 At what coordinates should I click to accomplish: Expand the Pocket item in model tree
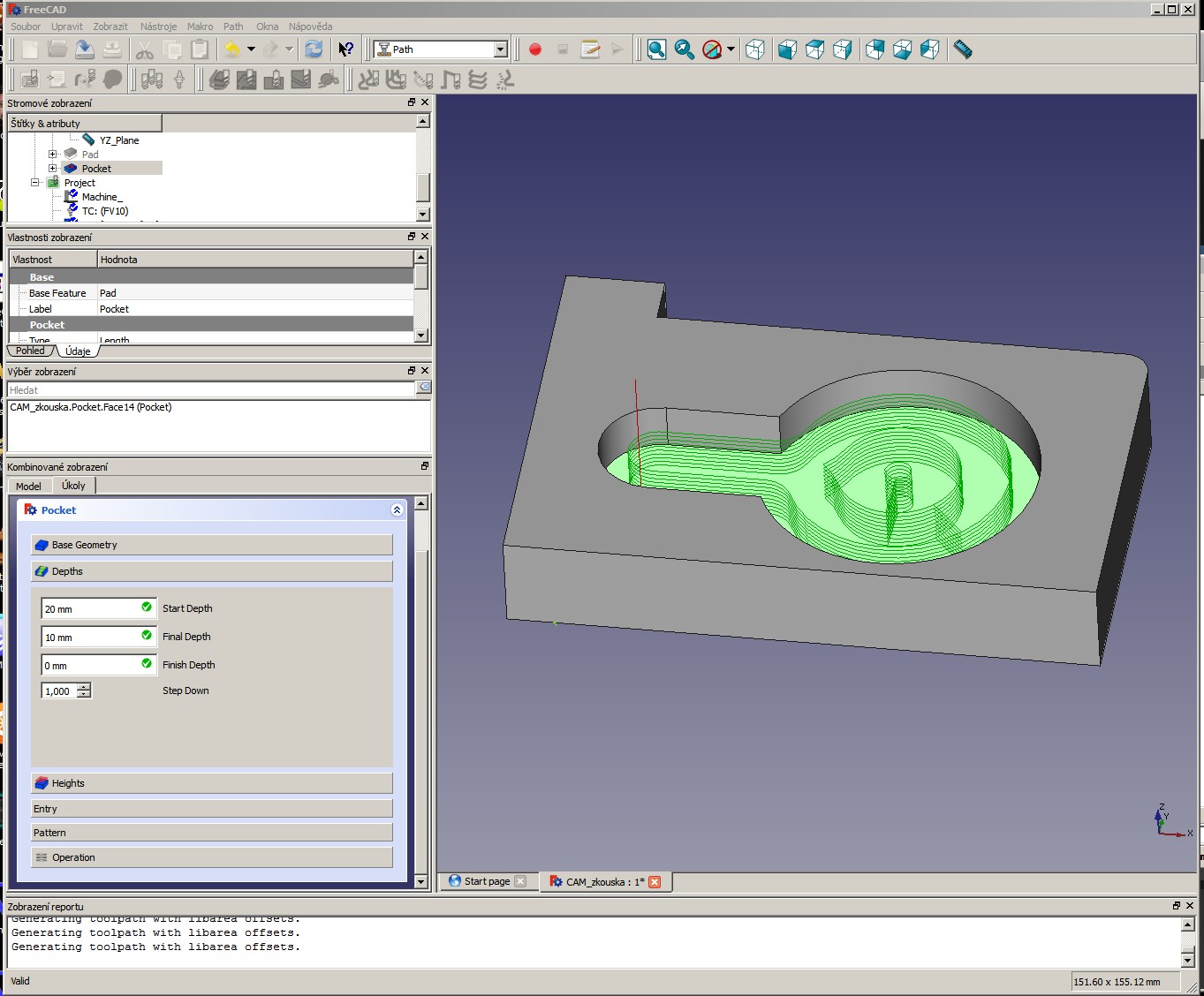point(53,169)
